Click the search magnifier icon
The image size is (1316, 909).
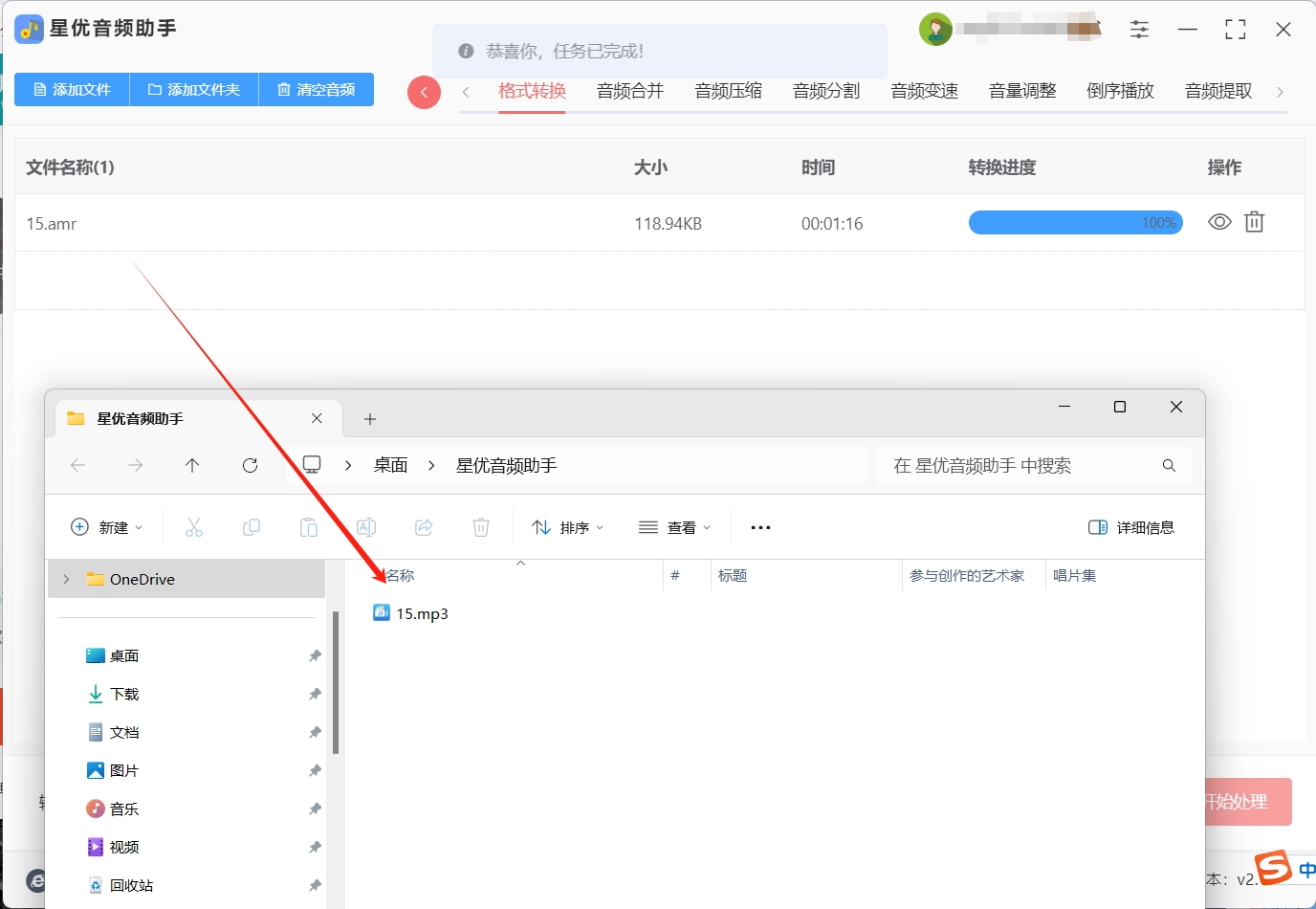(1169, 465)
